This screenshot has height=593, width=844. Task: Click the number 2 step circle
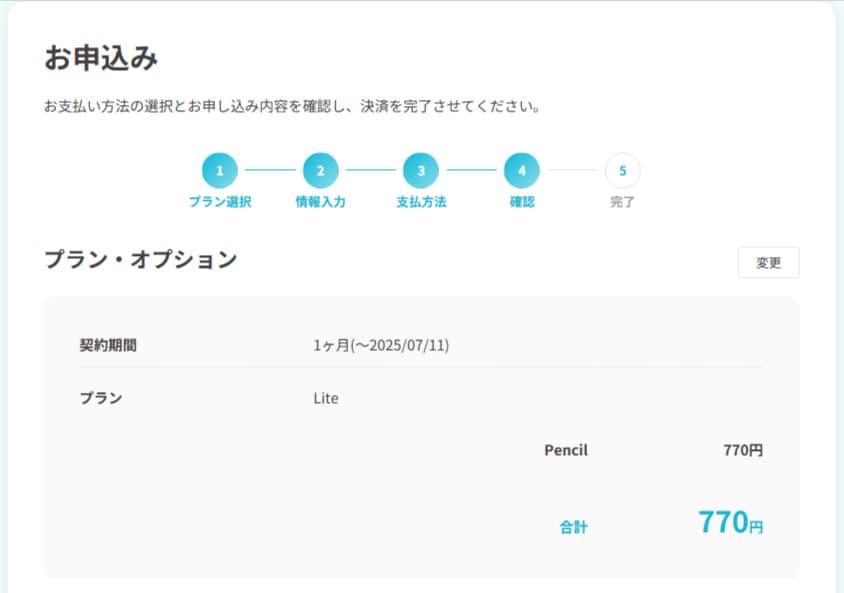pos(321,171)
